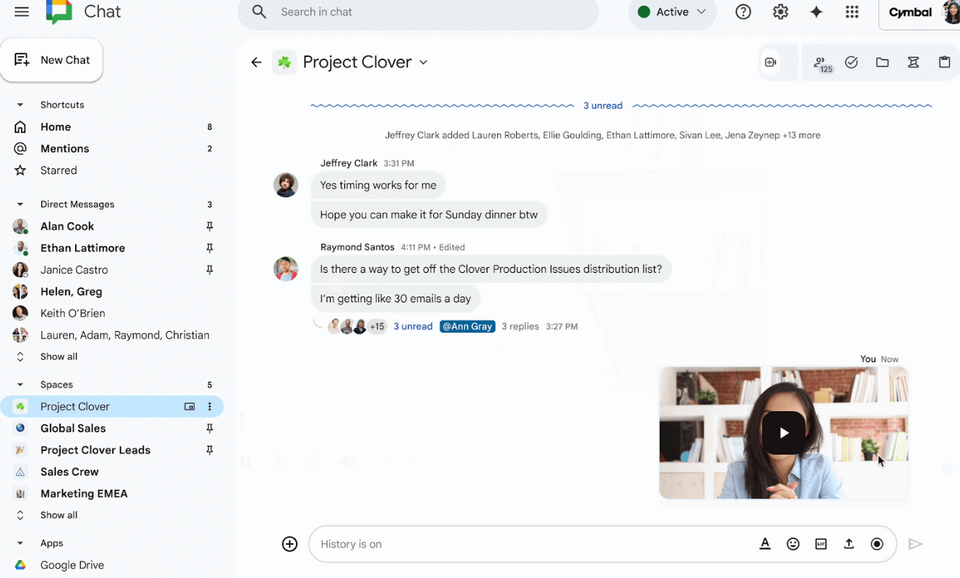Open the tasks checkmark icon
The image size is (960, 578).
[851, 62]
